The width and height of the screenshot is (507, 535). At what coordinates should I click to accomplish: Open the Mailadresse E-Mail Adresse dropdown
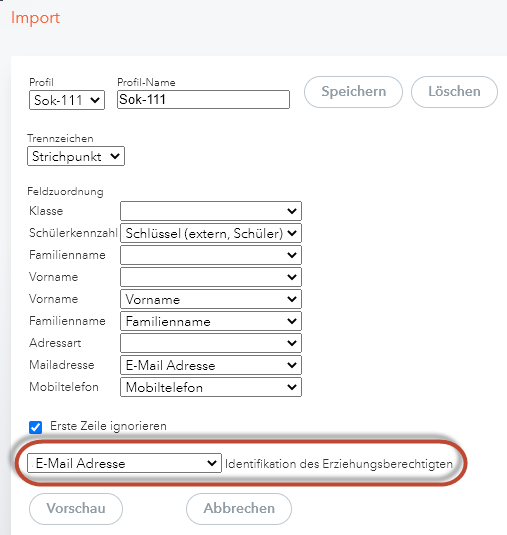coord(211,365)
